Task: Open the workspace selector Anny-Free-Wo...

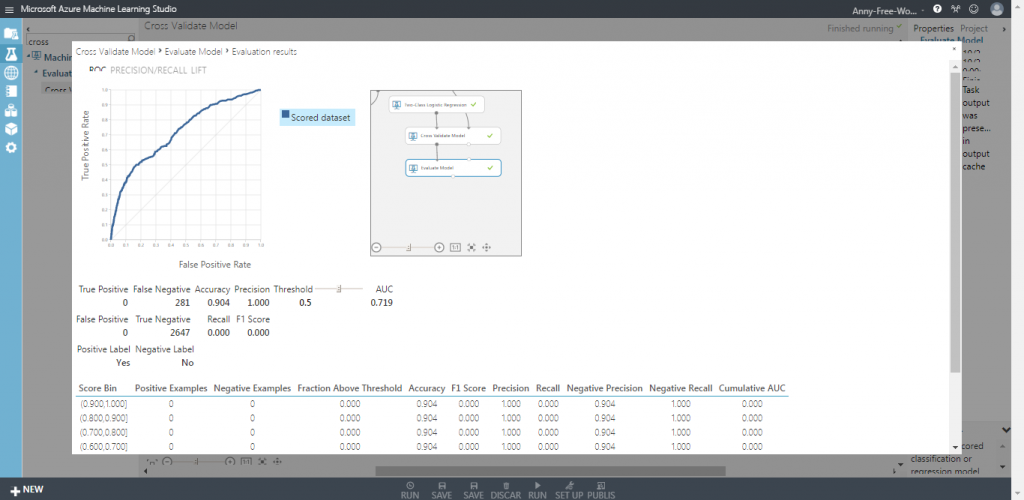Action: point(887,11)
